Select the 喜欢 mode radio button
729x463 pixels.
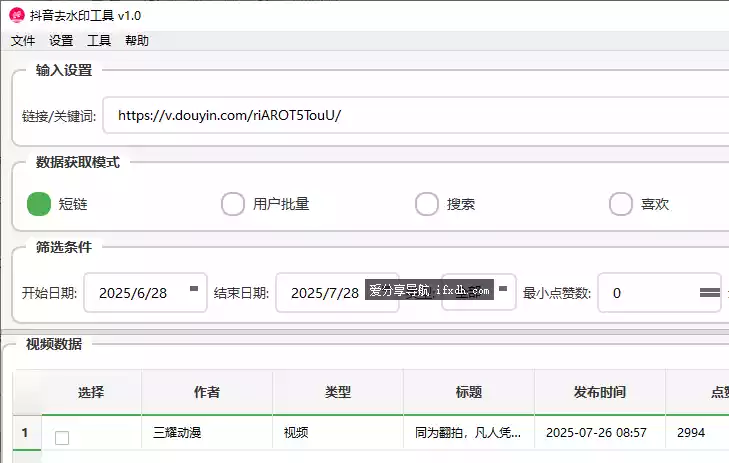pos(621,204)
